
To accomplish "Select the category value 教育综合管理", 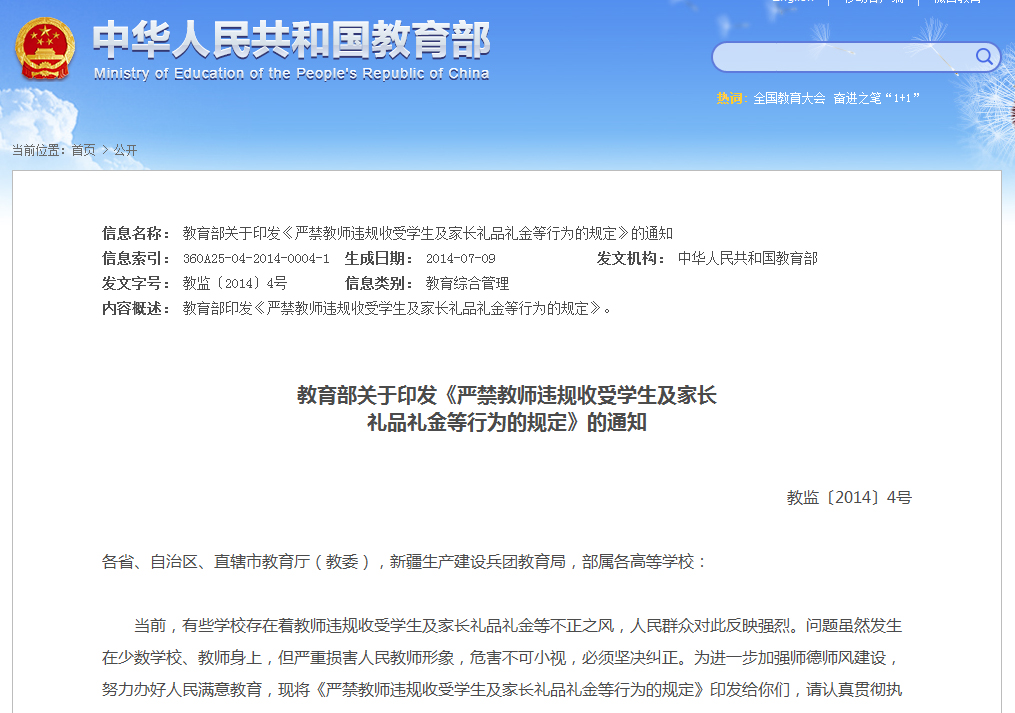I will point(467,283).
